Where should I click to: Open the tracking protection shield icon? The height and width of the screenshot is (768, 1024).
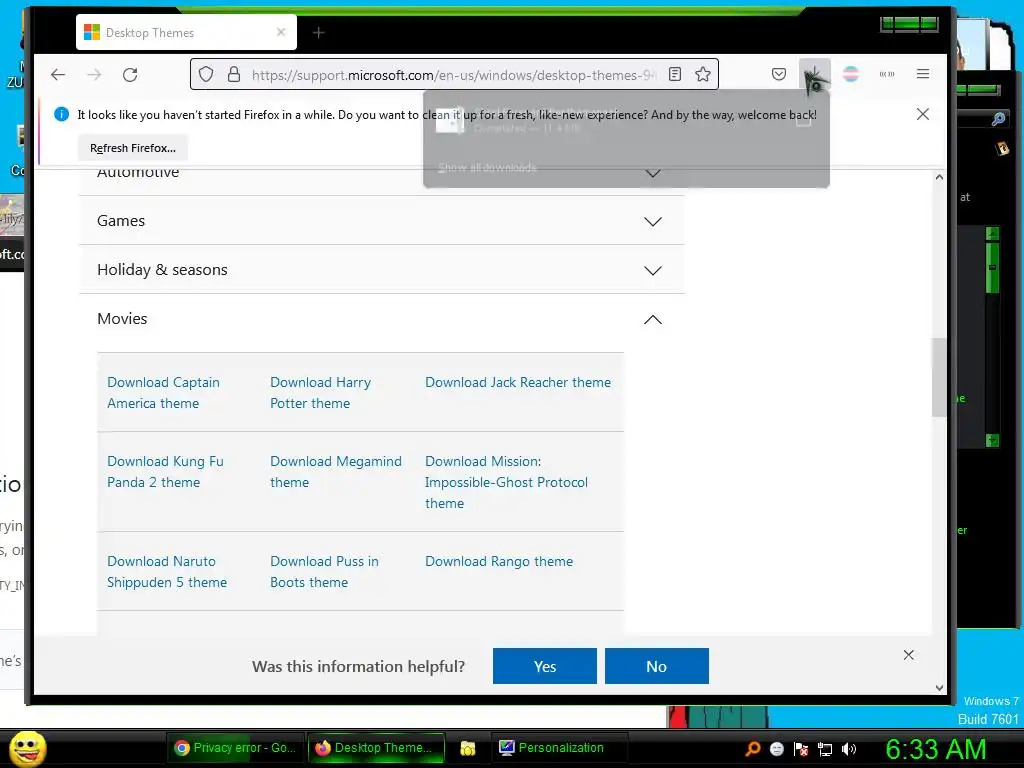[x=206, y=74]
